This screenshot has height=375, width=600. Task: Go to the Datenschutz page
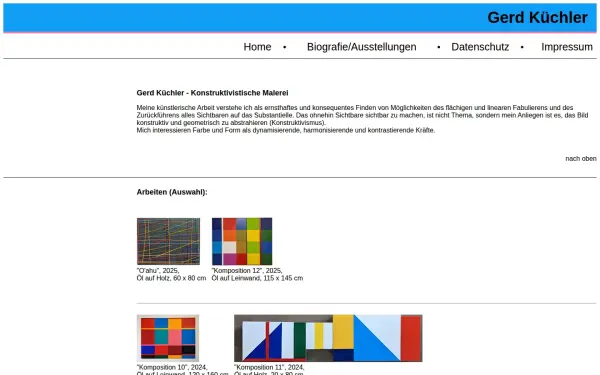(480, 47)
